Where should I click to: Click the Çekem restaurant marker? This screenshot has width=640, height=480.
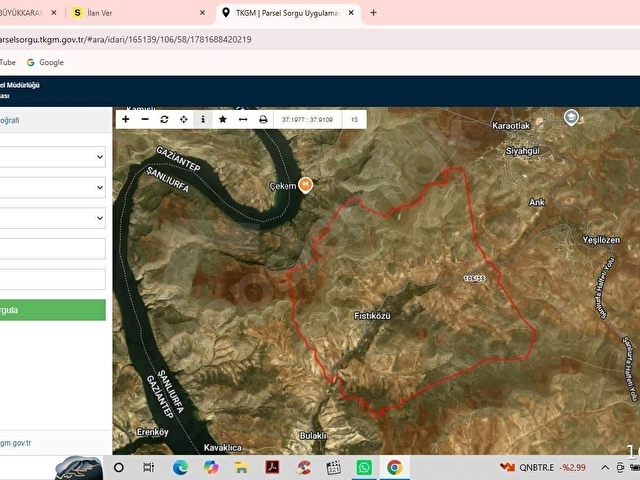point(305,185)
